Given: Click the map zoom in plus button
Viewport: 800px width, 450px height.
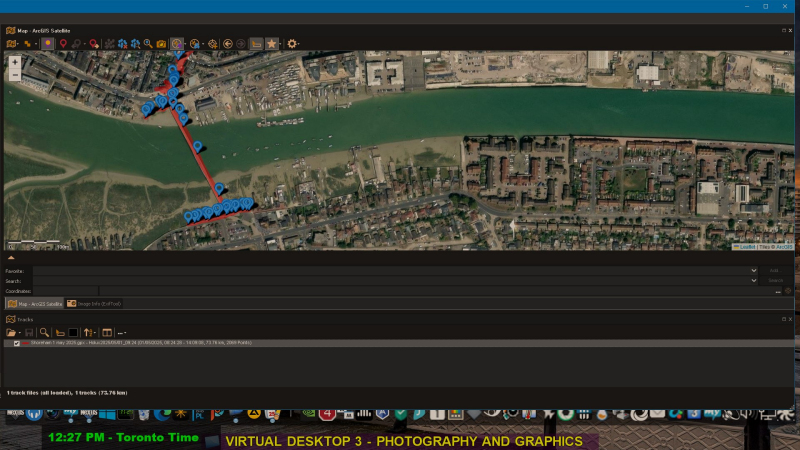Looking at the screenshot, I should coord(15,62).
